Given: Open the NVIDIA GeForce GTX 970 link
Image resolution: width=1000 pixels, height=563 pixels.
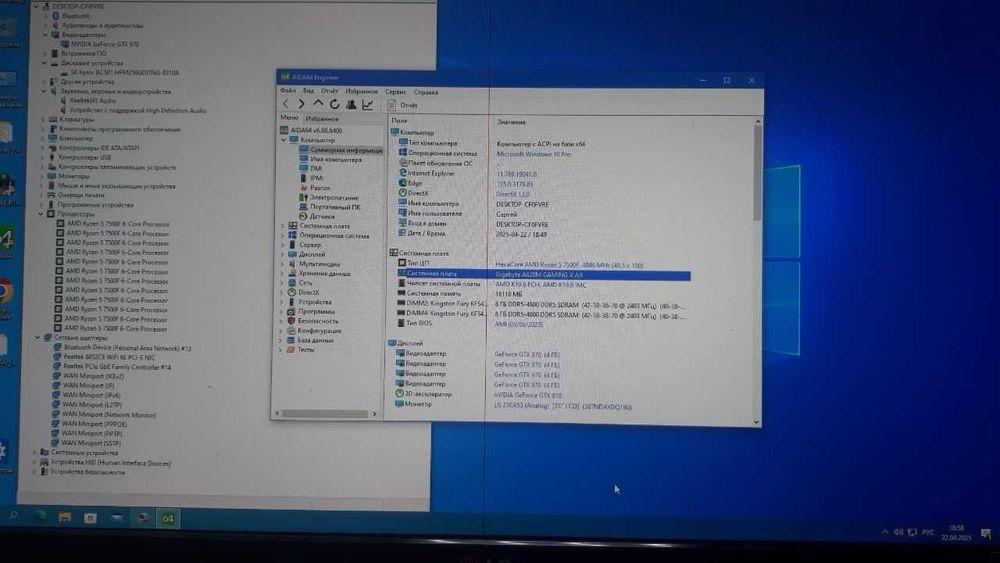Looking at the screenshot, I should point(527,395).
